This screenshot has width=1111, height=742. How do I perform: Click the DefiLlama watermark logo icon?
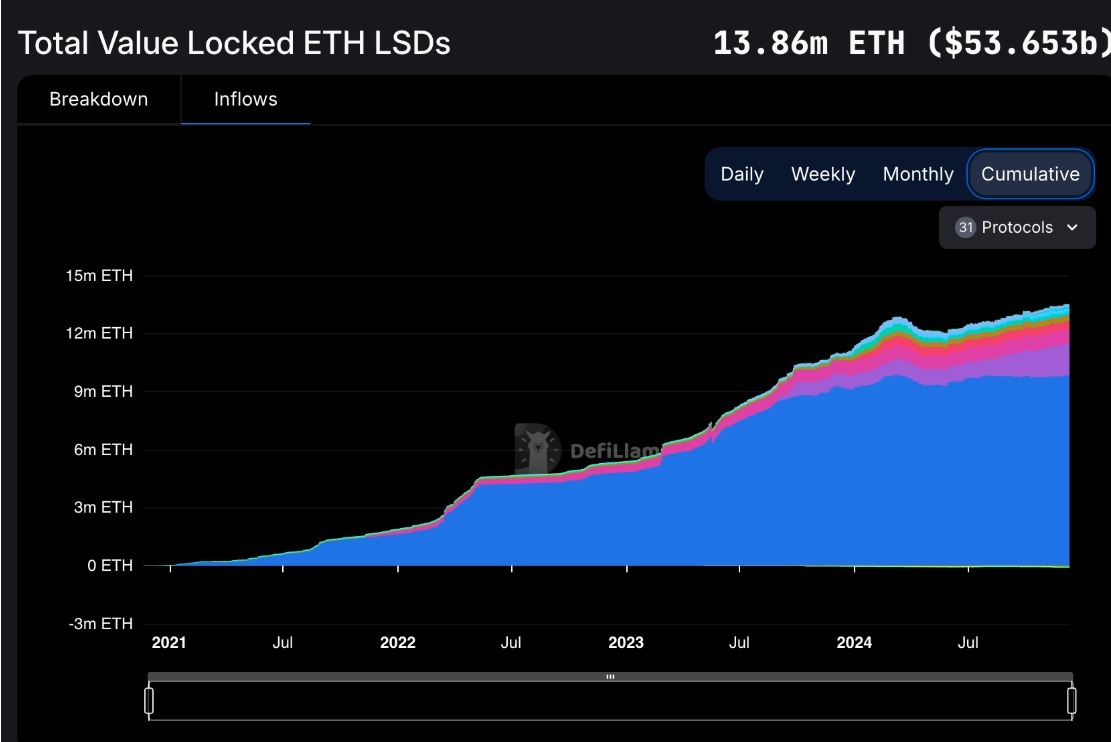click(x=537, y=449)
